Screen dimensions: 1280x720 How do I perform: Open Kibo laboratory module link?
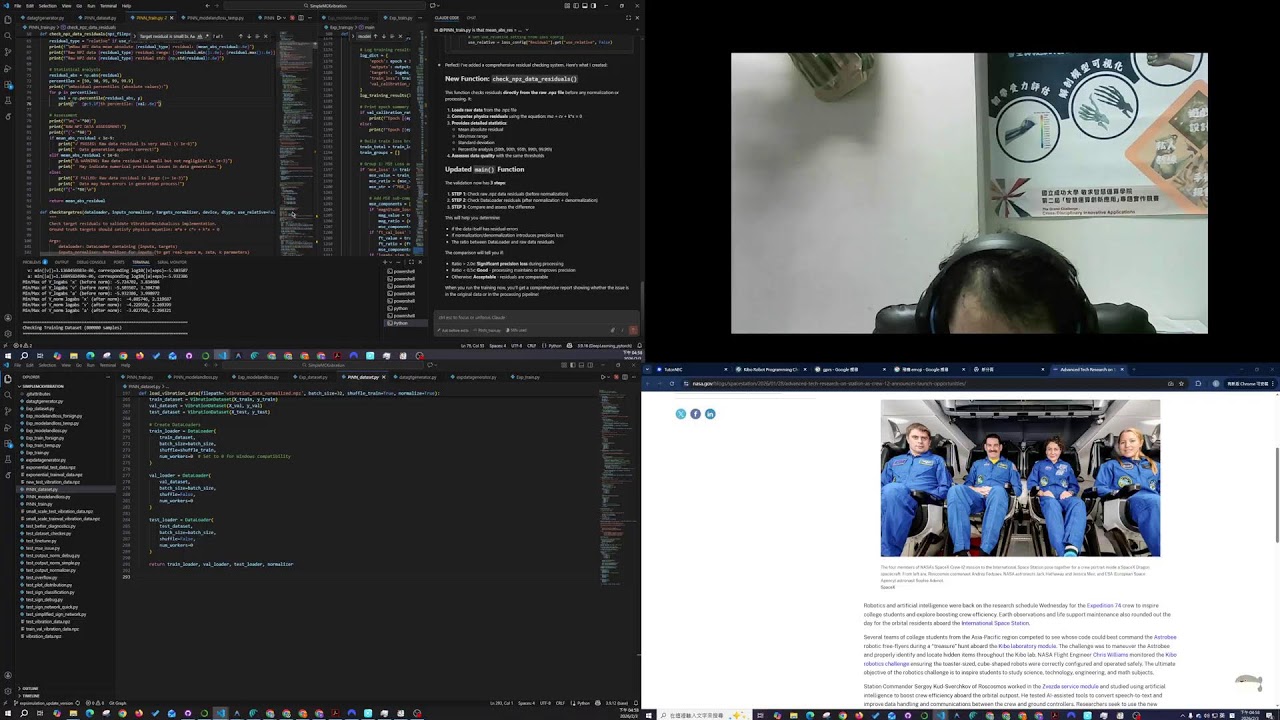point(1027,646)
